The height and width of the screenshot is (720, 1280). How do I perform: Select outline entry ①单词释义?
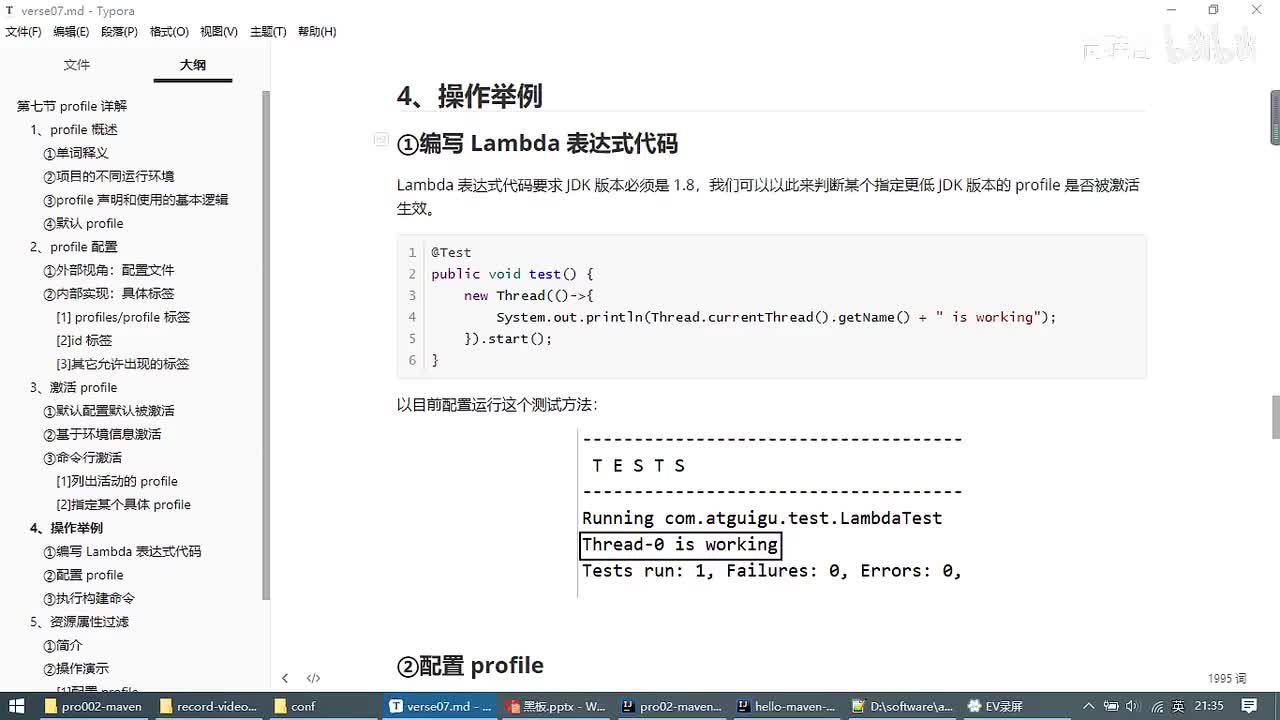(x=76, y=153)
